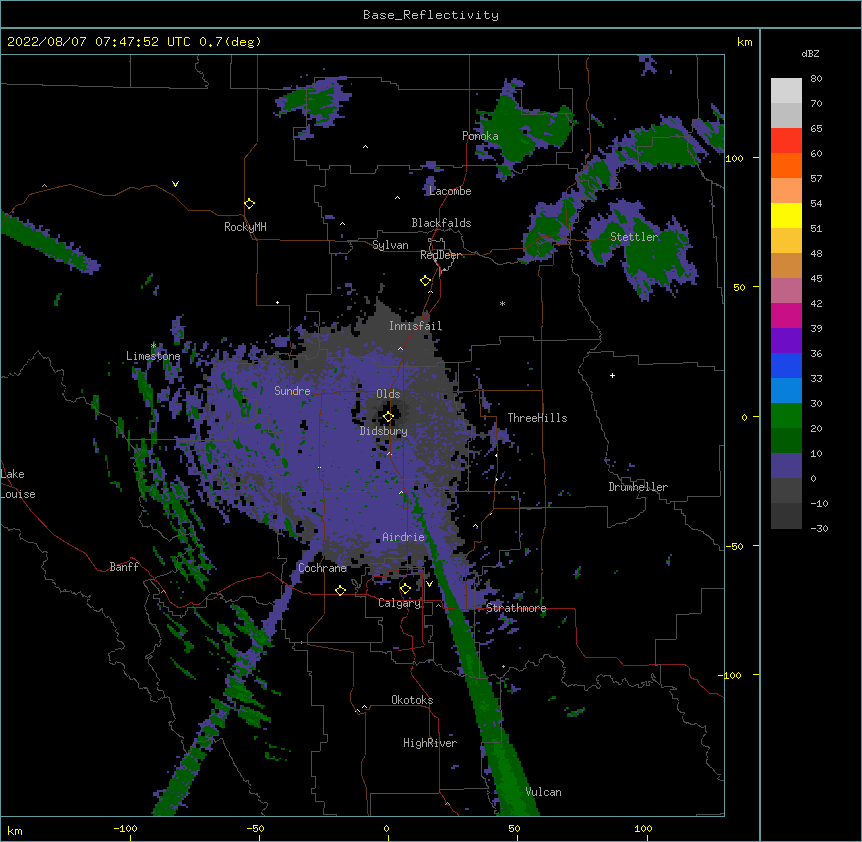Click the yellow V marker northeast of Calgary
The image size is (862, 842).
coord(429,584)
